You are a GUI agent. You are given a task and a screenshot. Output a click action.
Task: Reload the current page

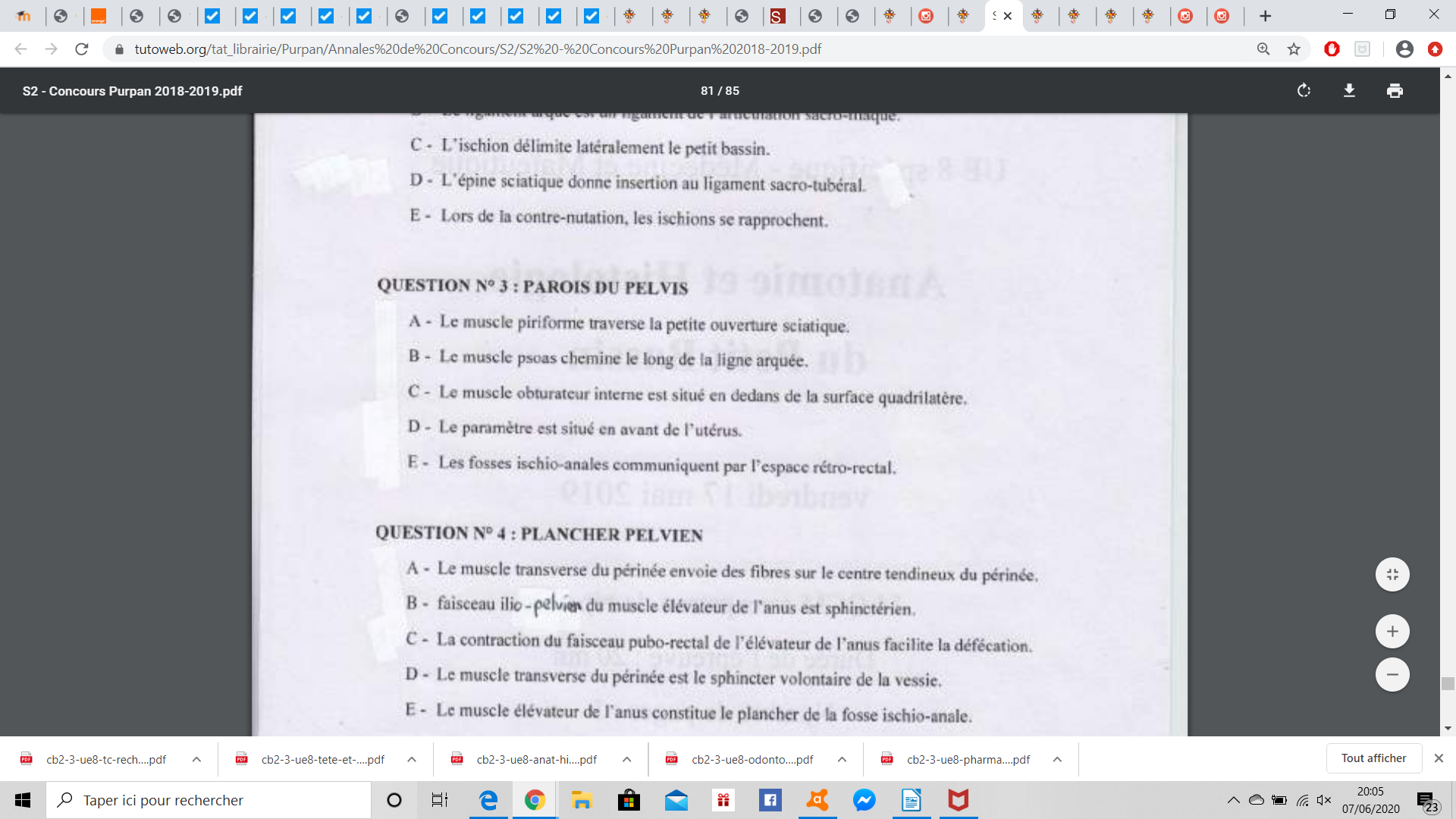click(x=82, y=49)
